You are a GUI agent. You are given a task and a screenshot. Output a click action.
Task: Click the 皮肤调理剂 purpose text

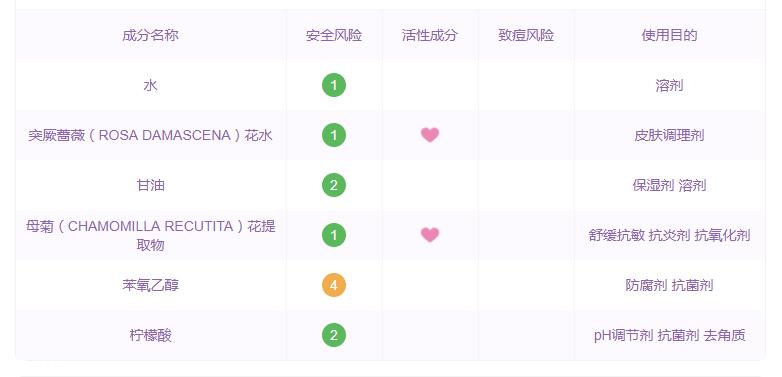[669, 136]
